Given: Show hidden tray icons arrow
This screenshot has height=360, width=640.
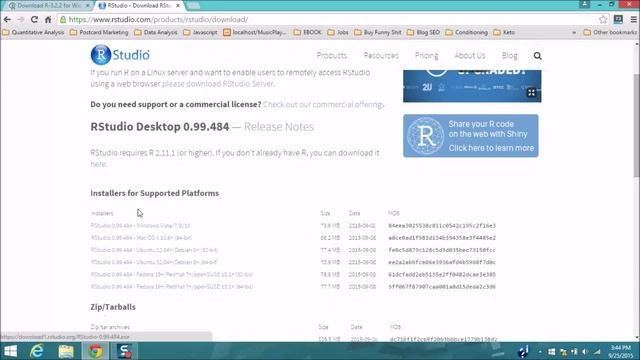Looking at the screenshot, I should [x=540, y=352].
